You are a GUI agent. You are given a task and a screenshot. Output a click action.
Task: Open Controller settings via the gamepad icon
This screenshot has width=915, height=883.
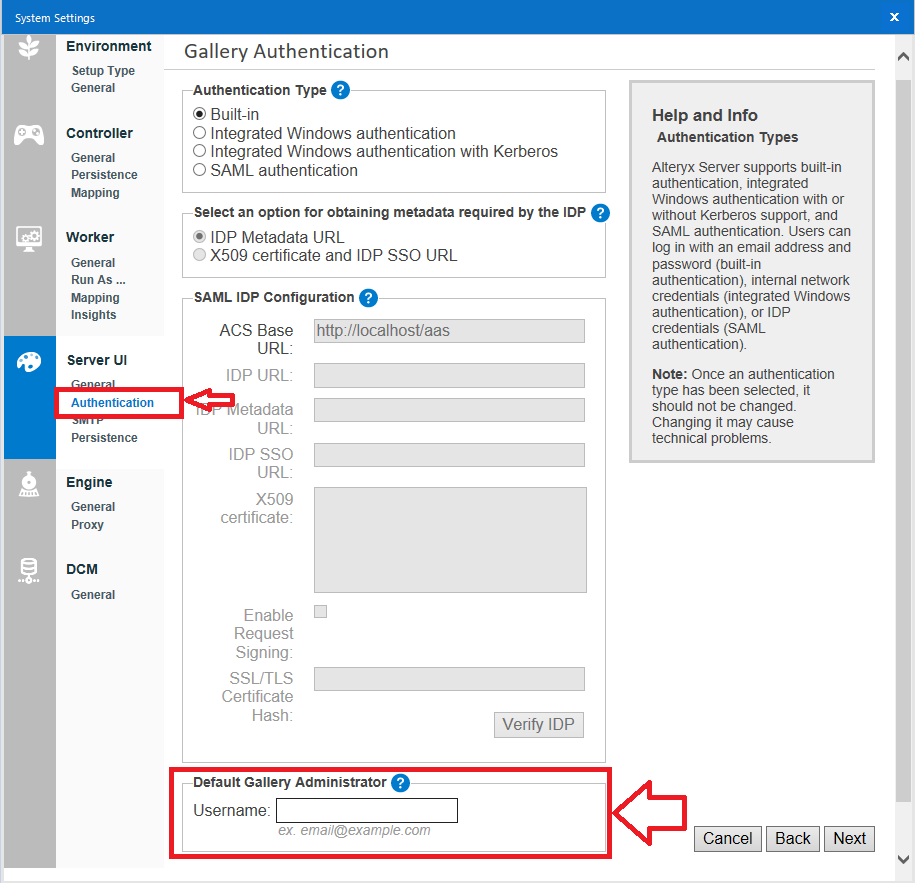click(x=29, y=133)
